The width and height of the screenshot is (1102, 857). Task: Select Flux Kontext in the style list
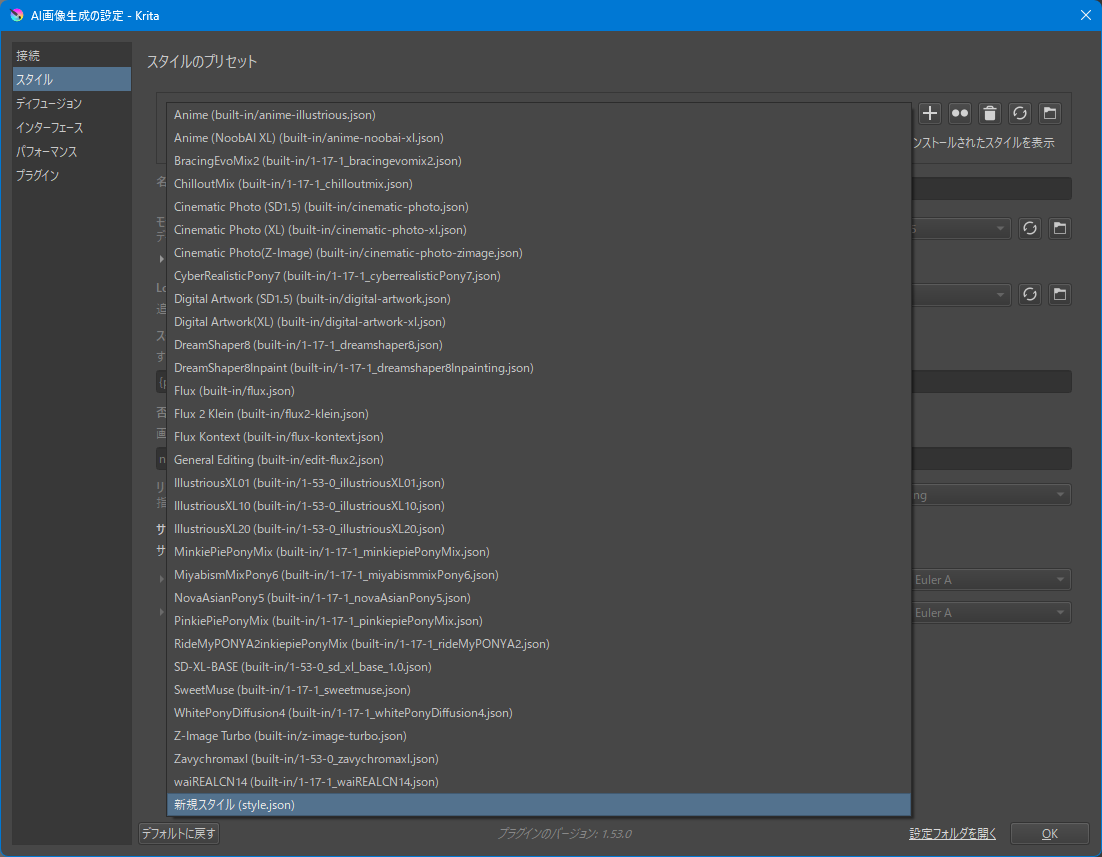538,437
